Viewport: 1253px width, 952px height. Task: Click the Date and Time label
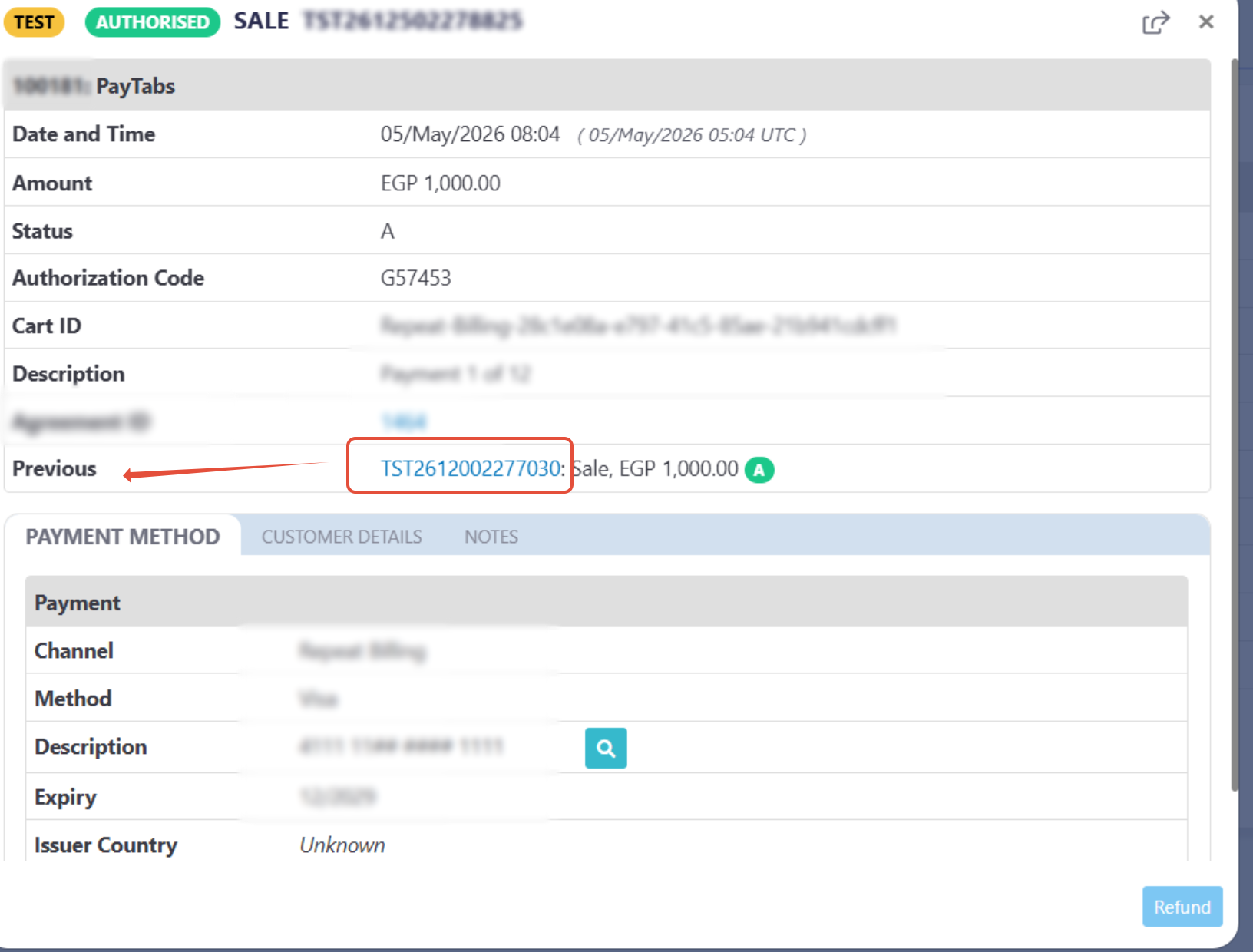(84, 134)
